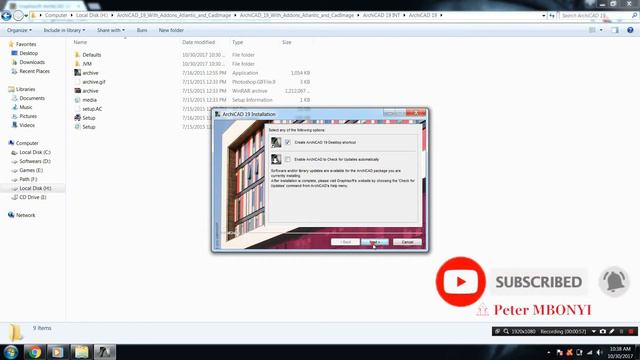Click Local Disk (H:) in breadcrumb
The height and width of the screenshot is (360, 640).
92,15
